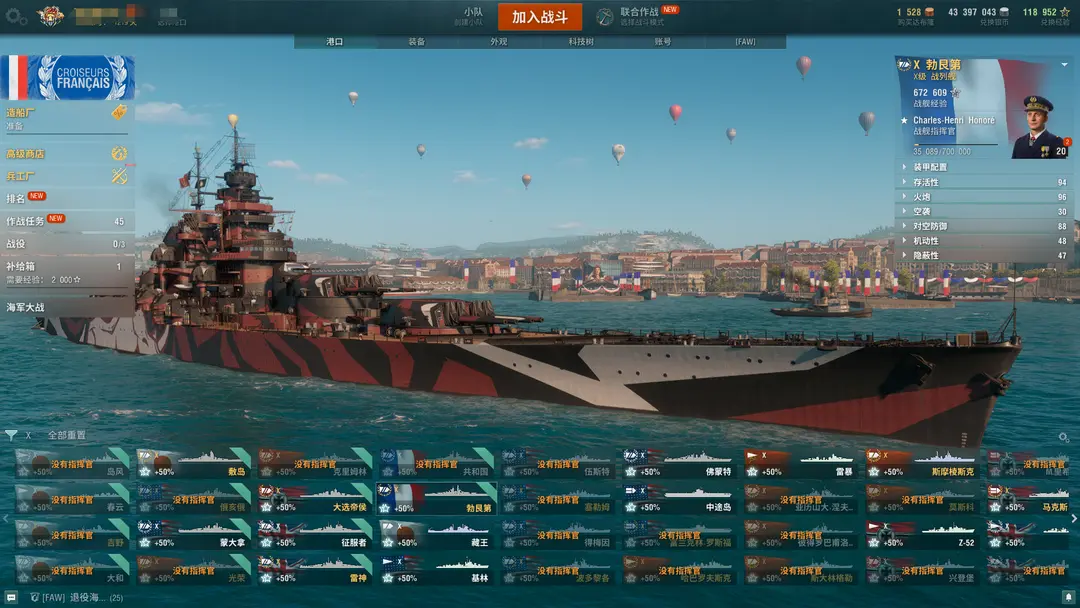Expand the 火炮 parameters row

click(x=984, y=197)
